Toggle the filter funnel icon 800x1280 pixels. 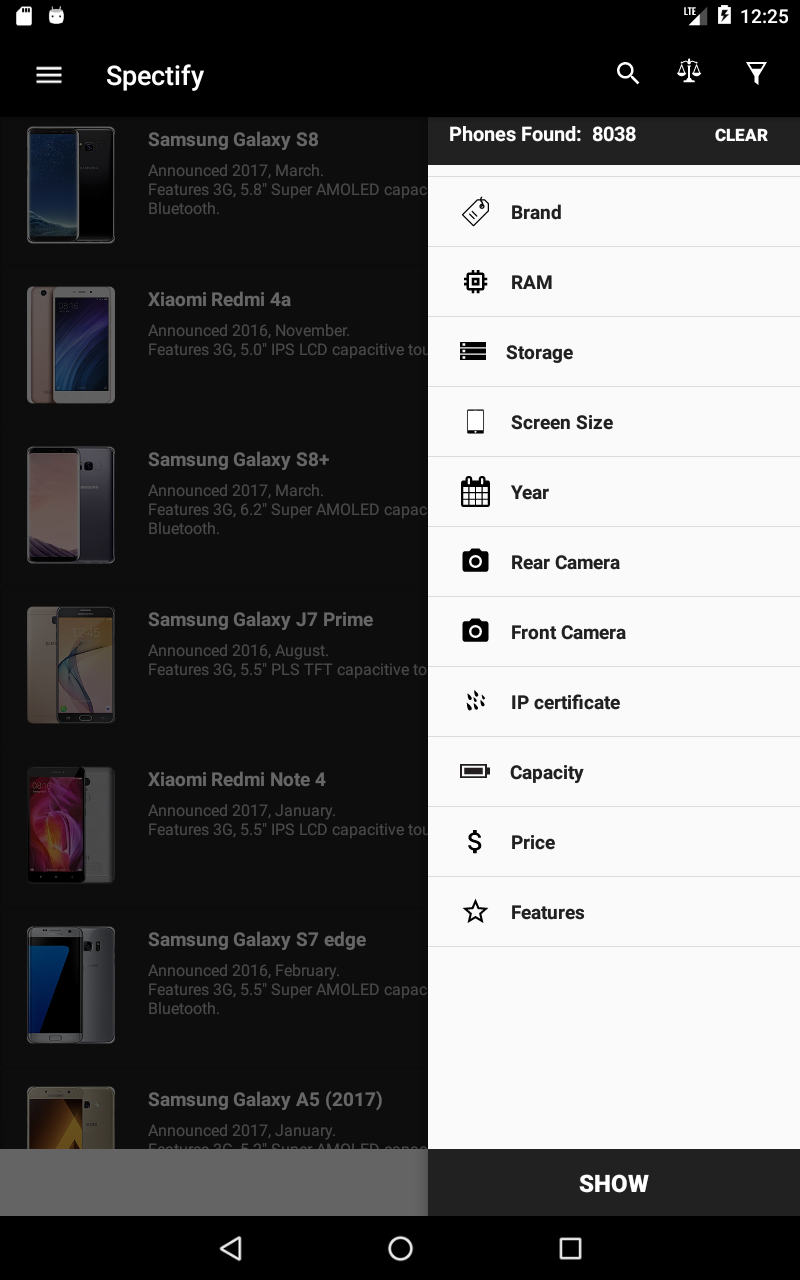tap(757, 73)
